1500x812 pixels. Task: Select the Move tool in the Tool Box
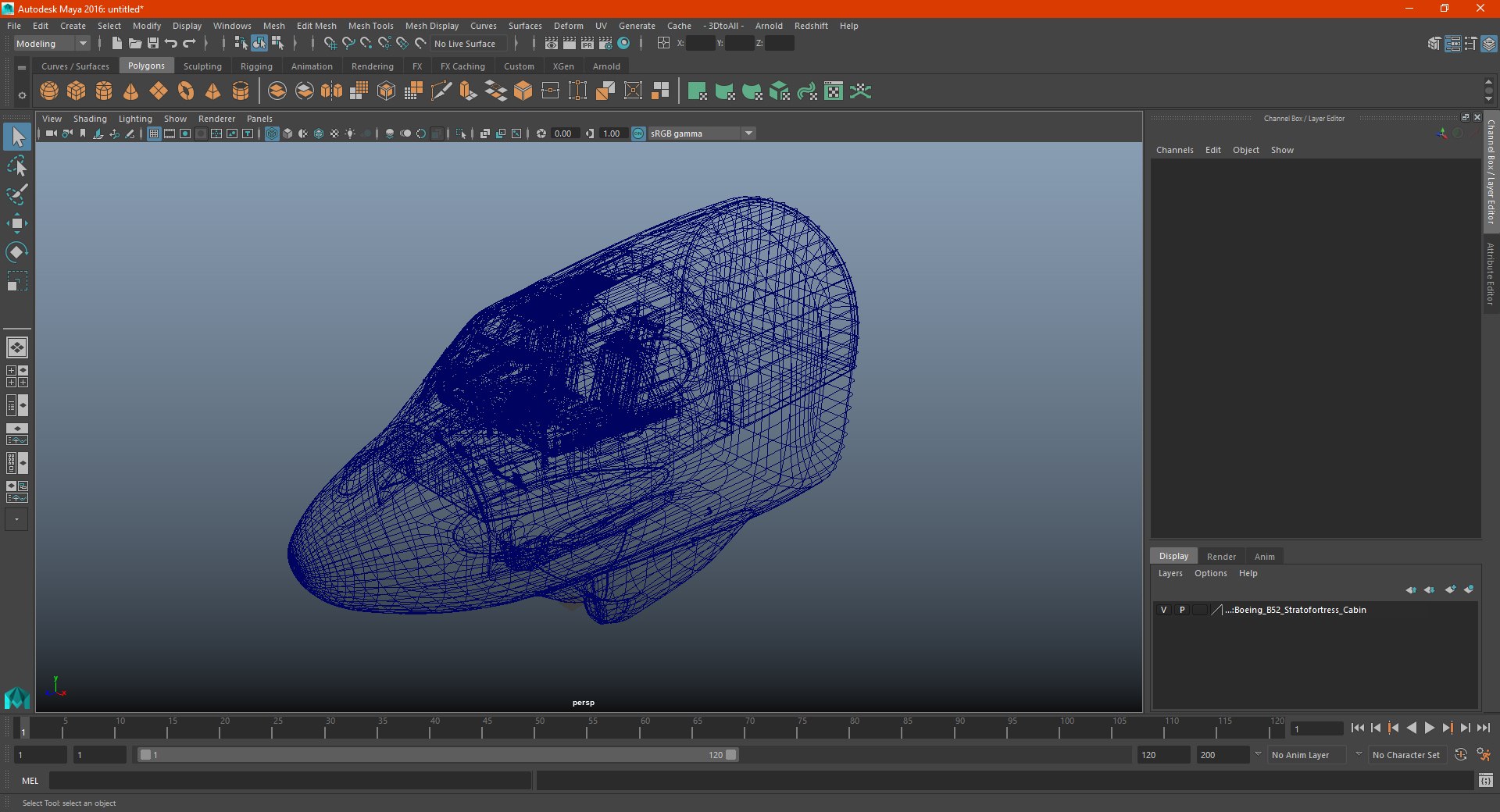point(16,223)
